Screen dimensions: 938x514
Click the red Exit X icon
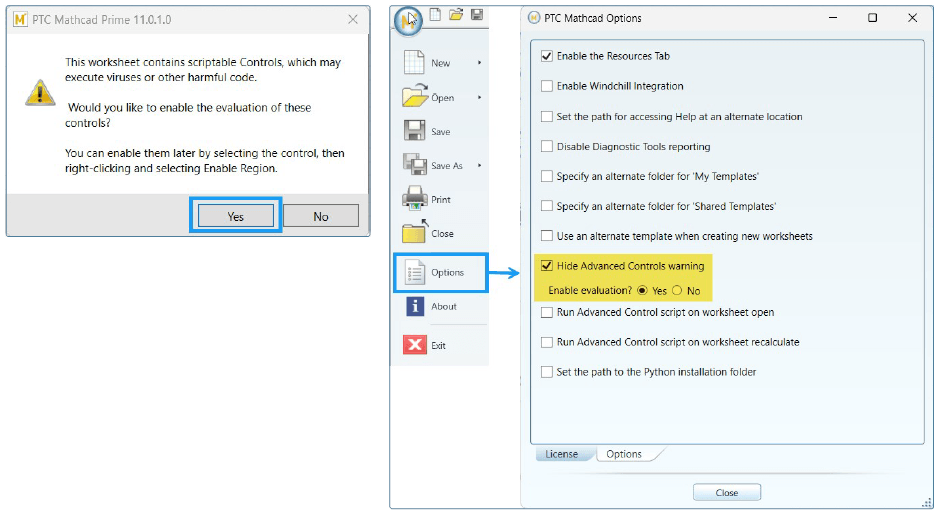point(415,345)
